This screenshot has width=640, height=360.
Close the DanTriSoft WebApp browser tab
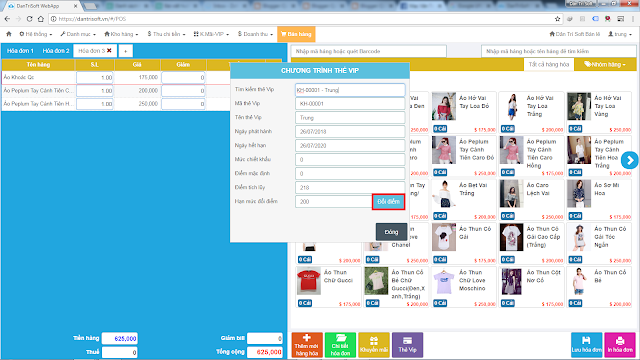[76, 6]
